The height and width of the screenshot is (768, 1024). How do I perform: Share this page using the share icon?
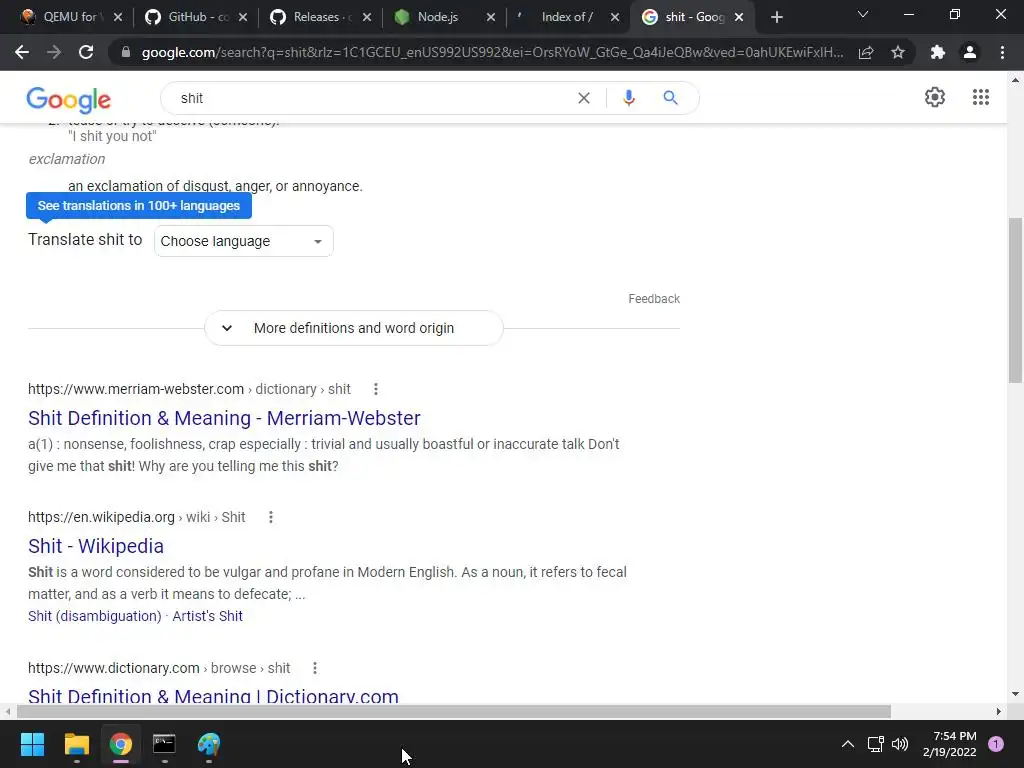tap(866, 52)
